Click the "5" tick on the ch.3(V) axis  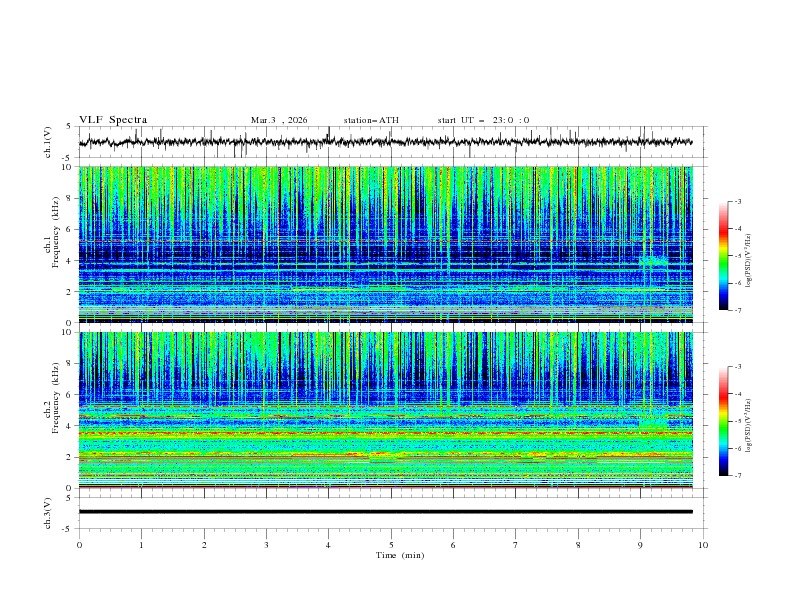69,498
